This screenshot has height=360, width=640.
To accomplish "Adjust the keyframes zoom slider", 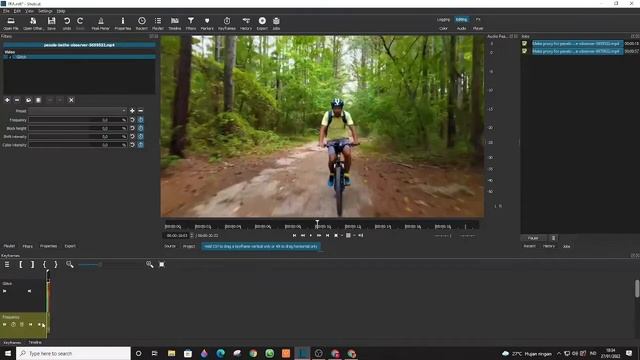I will coord(110,264).
